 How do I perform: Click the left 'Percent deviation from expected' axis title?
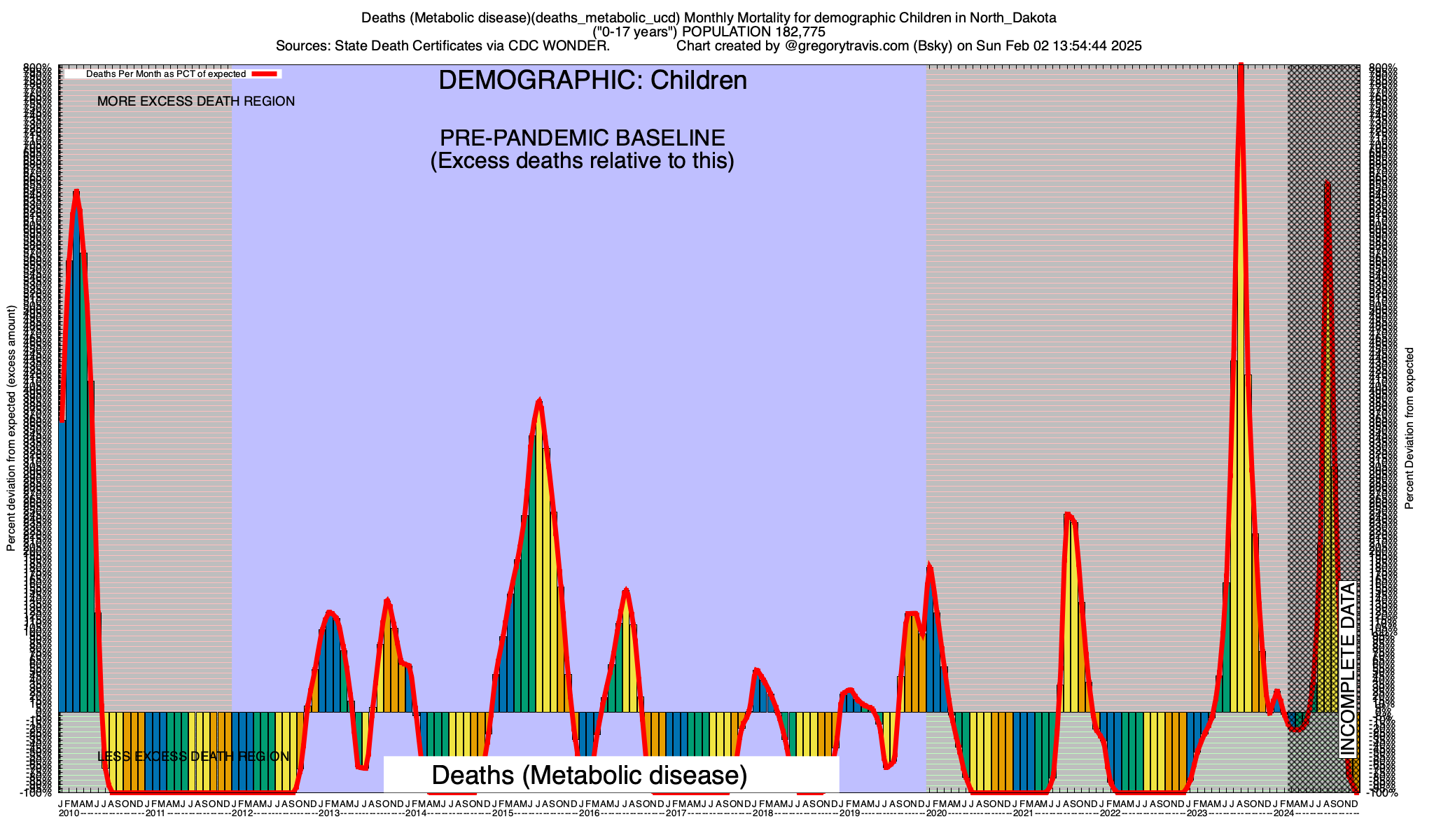[11, 428]
